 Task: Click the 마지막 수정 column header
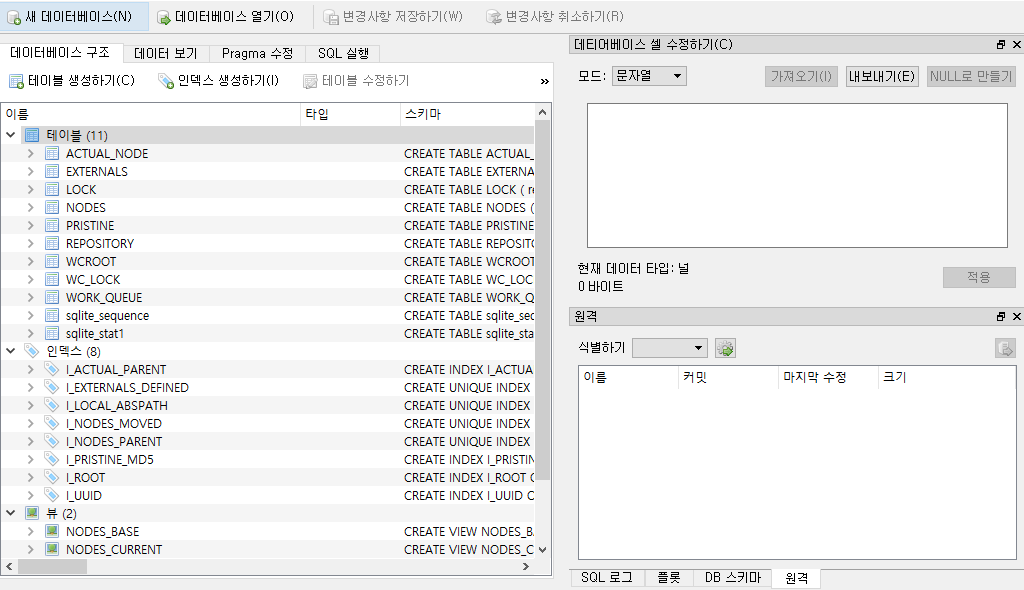827,377
